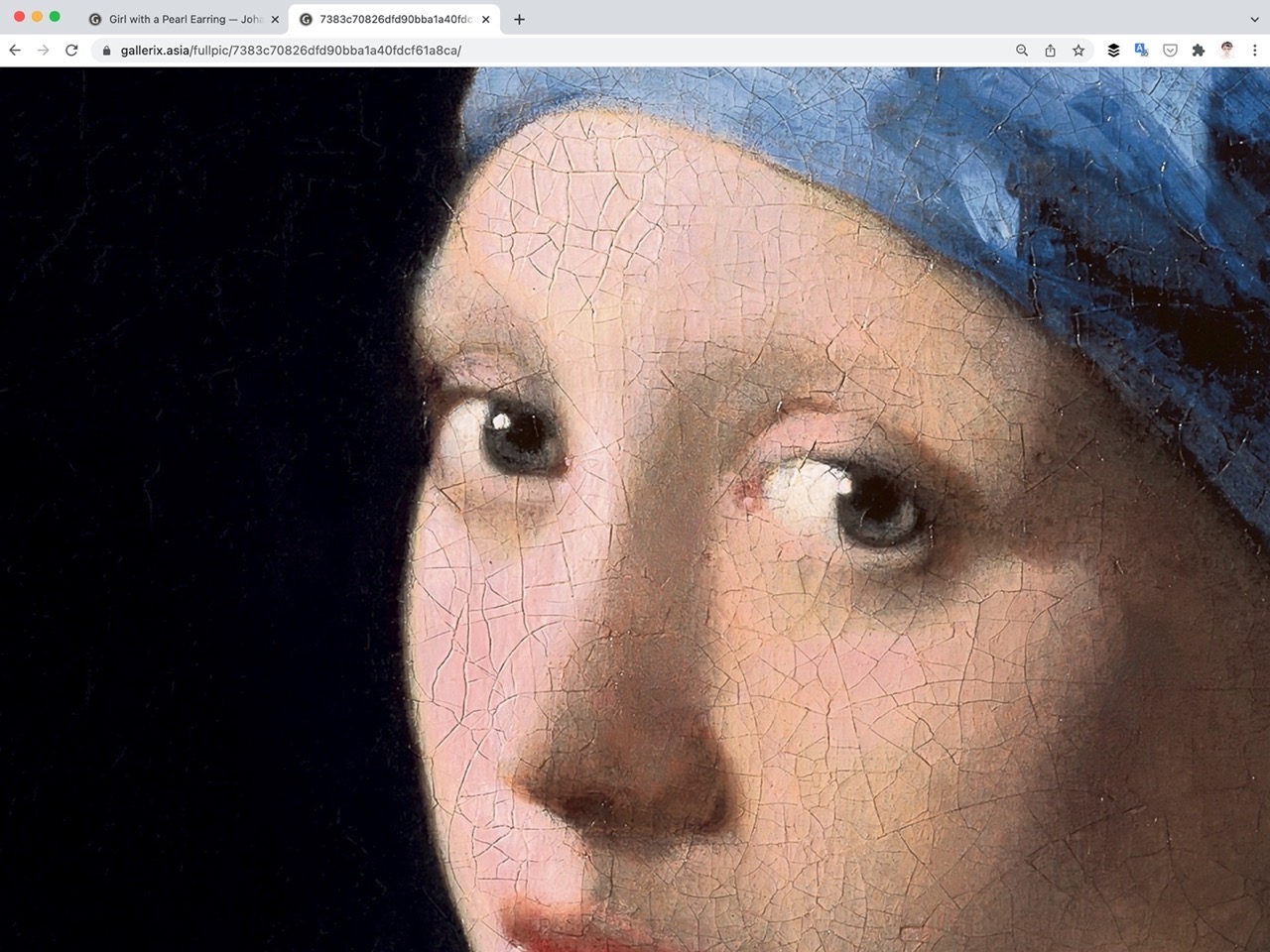
Task: Select the 7383c70826dfd90bba1a40fdc tab
Action: point(394,19)
